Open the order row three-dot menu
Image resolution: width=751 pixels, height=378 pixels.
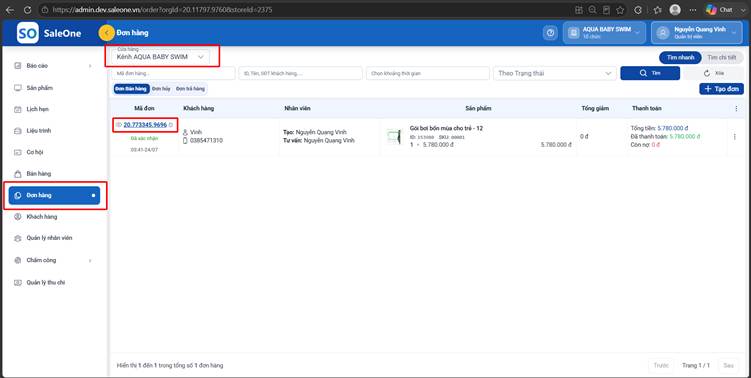735,137
